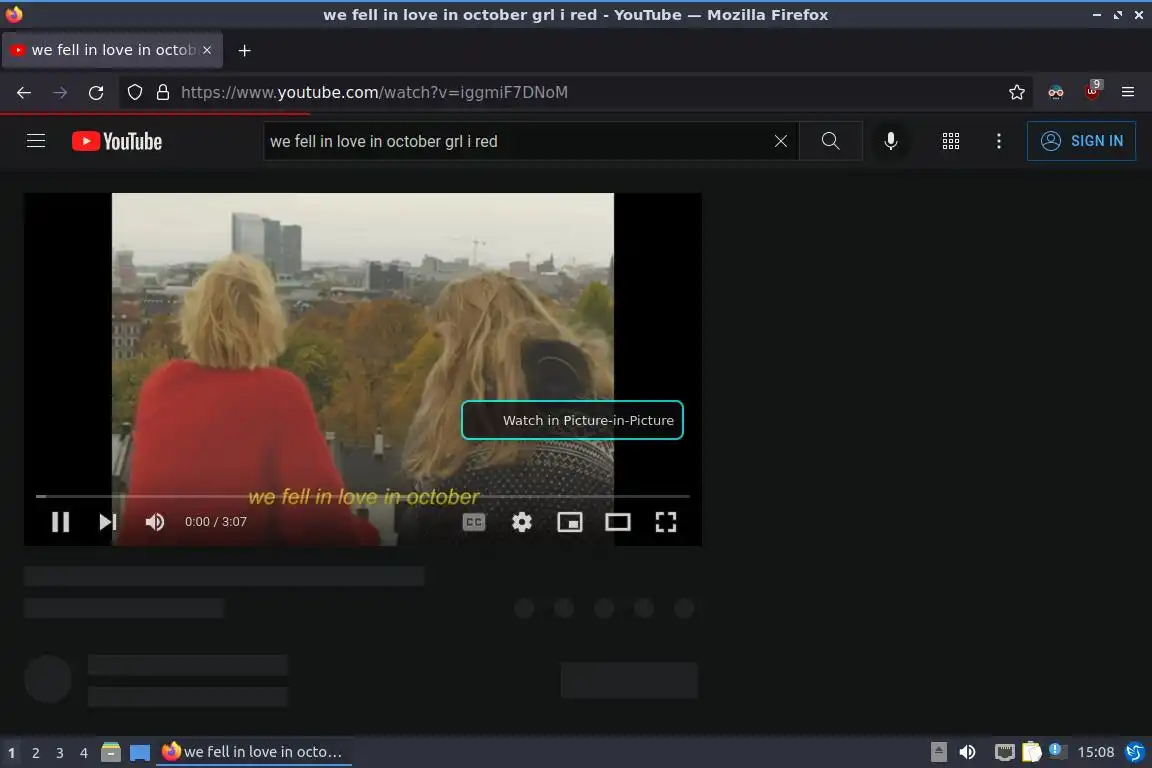Open Firefox application menu
The height and width of the screenshot is (768, 1152).
click(1128, 93)
